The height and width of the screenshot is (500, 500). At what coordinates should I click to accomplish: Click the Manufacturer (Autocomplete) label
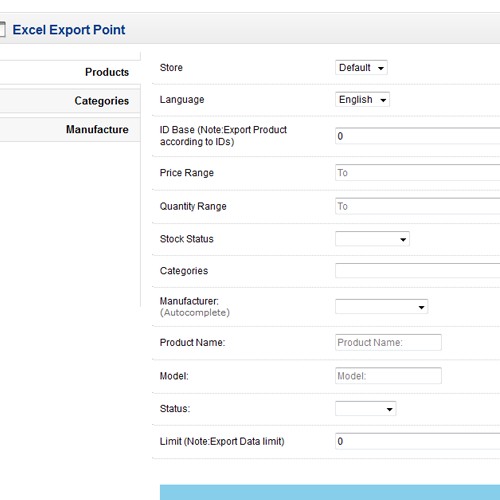(x=195, y=307)
